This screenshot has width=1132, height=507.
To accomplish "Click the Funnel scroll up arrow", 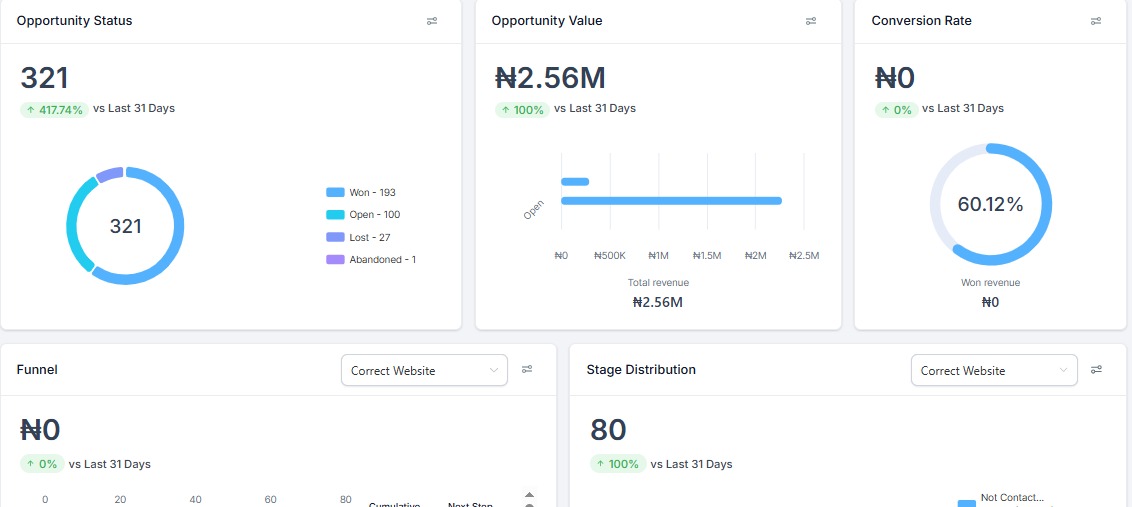I will (x=529, y=495).
